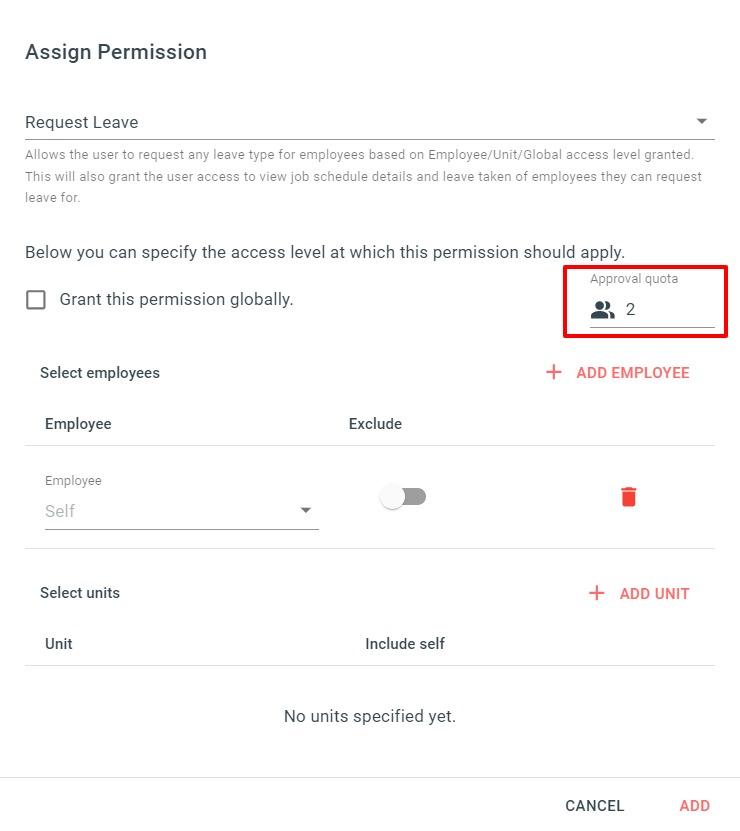This screenshot has height=831, width=740.
Task: Select the Self employee field text
Action: click(x=60, y=511)
